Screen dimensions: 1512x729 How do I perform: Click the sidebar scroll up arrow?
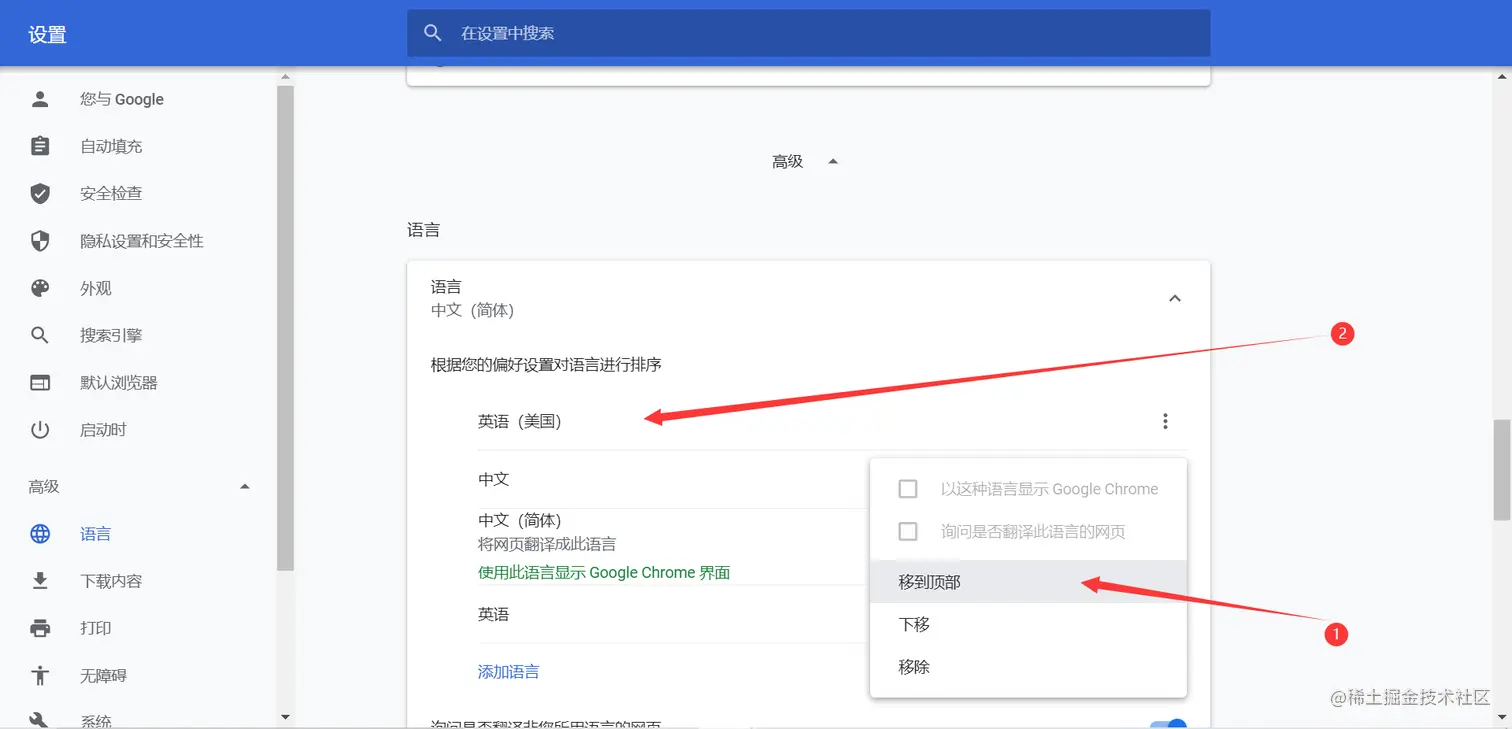click(285, 77)
